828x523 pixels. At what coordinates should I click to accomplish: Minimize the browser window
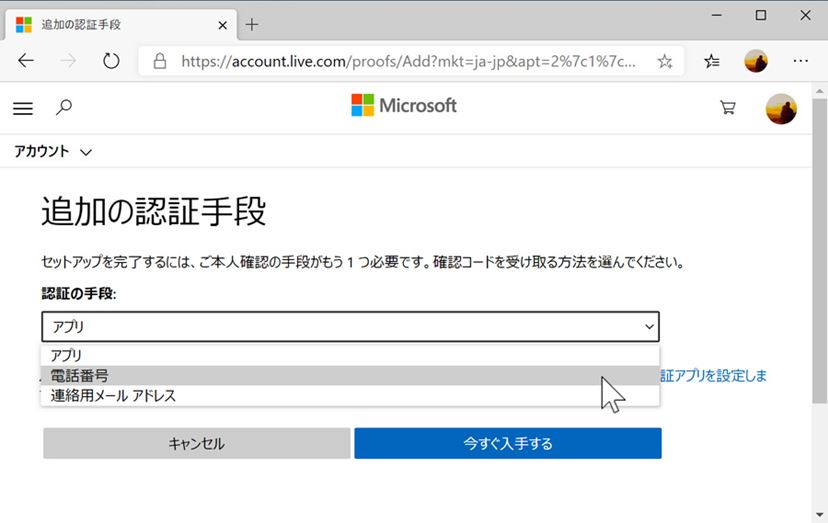click(x=717, y=15)
